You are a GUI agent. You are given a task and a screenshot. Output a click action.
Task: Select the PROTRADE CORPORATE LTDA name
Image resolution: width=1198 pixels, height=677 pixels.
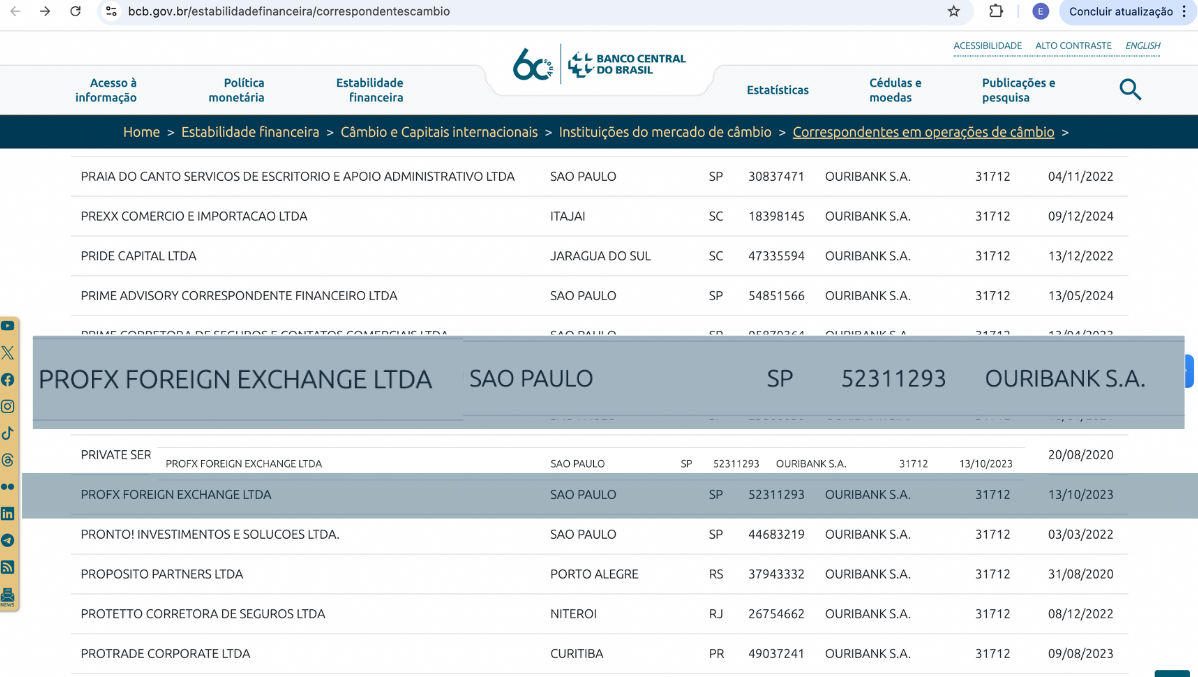(166, 653)
